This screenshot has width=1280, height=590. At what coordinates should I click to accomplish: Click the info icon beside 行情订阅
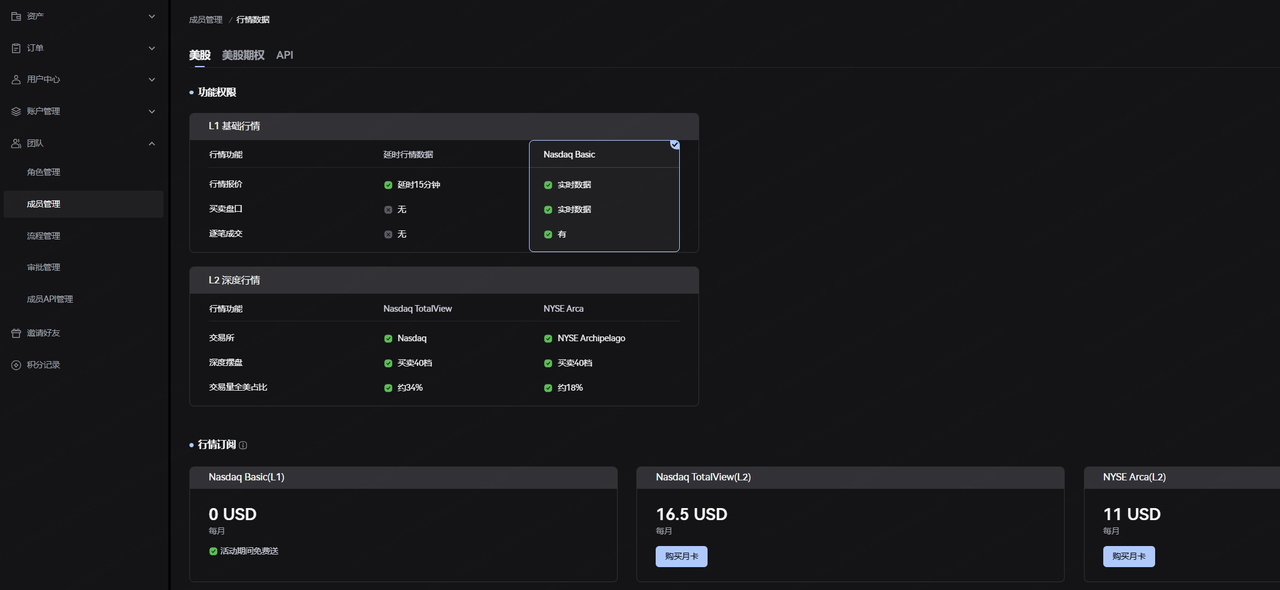pyautogui.click(x=243, y=445)
